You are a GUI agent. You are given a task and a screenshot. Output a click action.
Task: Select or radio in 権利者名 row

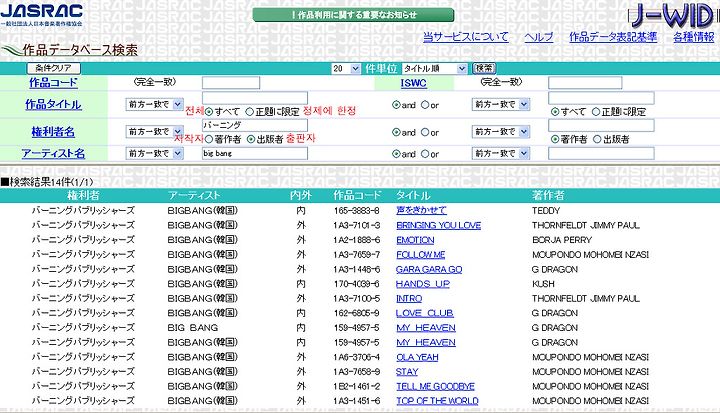425,133
